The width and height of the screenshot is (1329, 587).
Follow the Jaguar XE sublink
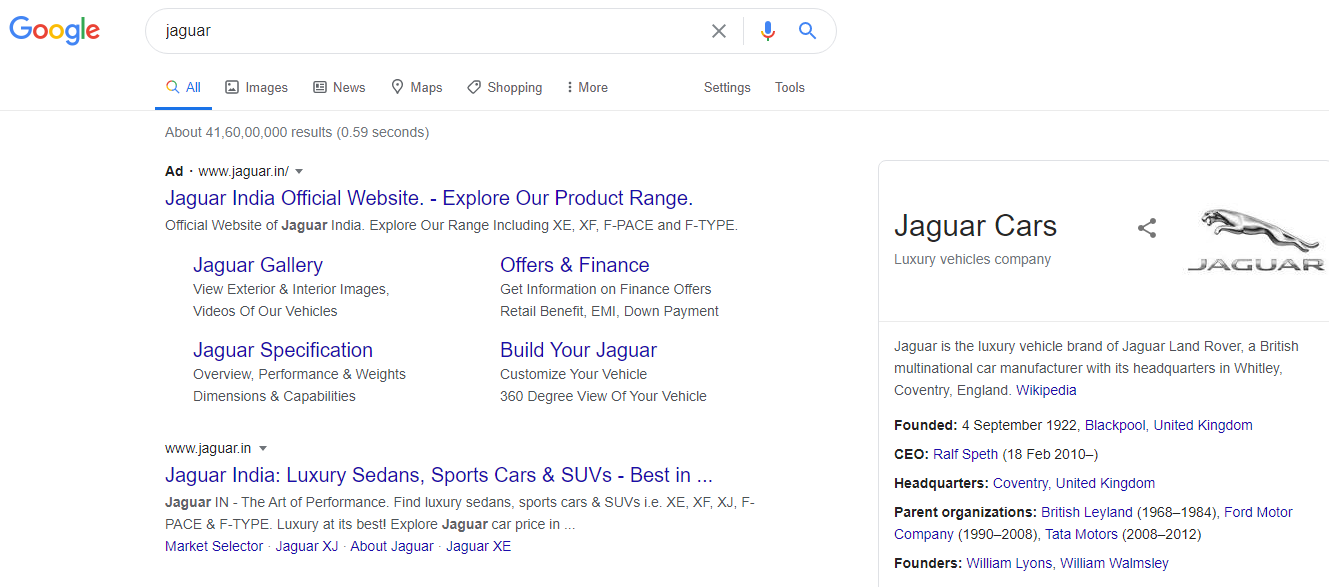point(478,546)
